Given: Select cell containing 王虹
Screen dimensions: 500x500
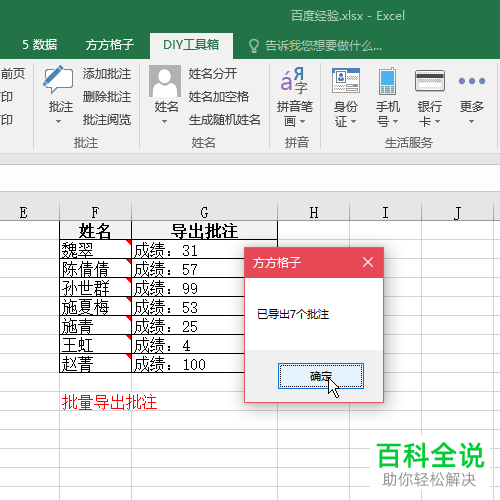Looking at the screenshot, I should click(96, 344).
